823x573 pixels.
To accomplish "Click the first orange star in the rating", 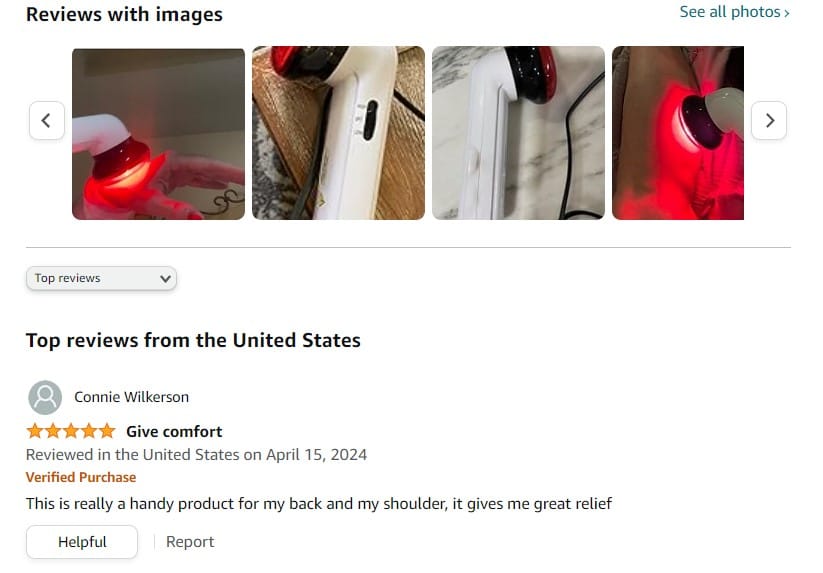I will pyautogui.click(x=35, y=431).
